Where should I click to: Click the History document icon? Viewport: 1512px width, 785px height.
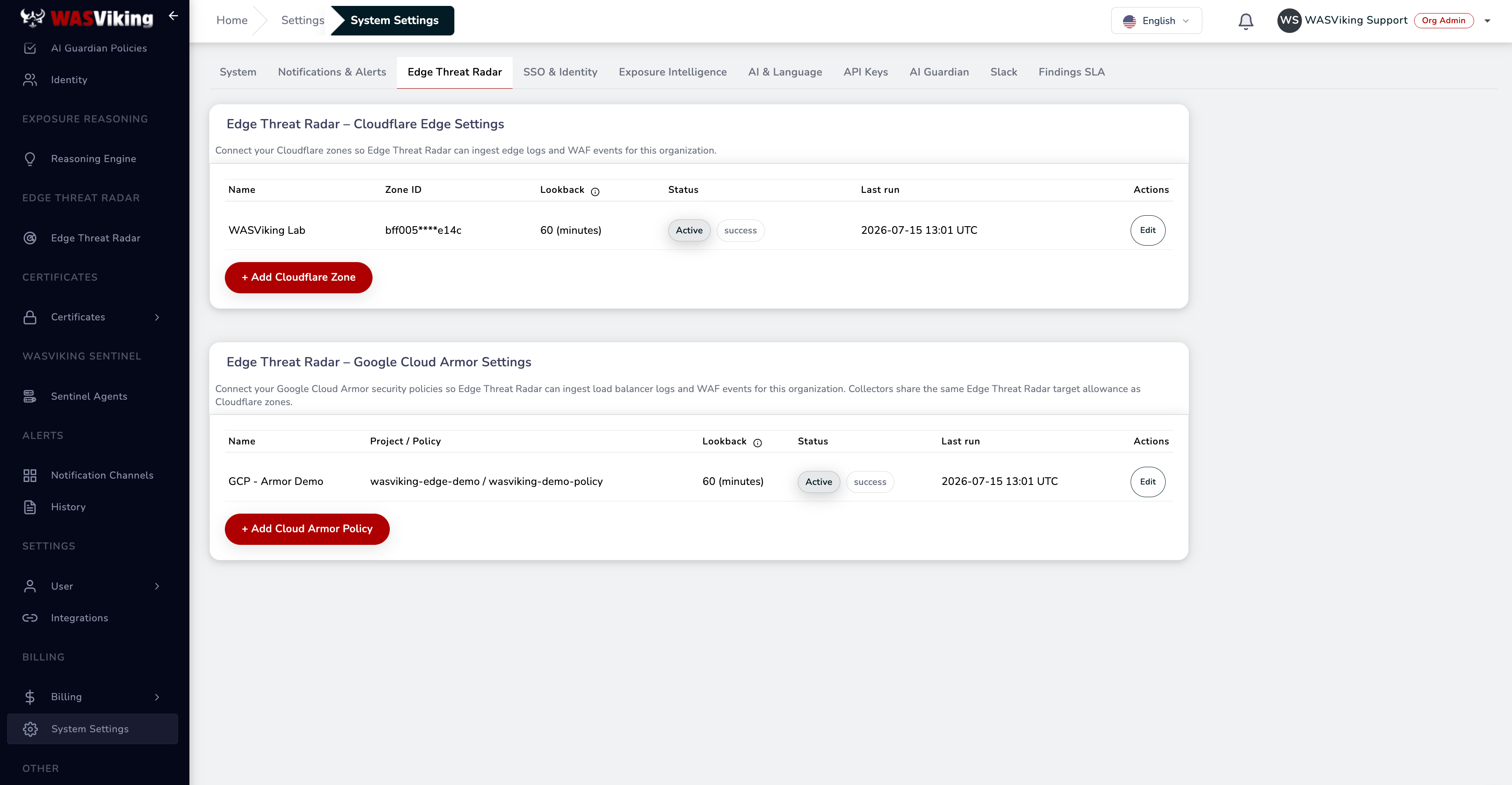(30, 507)
